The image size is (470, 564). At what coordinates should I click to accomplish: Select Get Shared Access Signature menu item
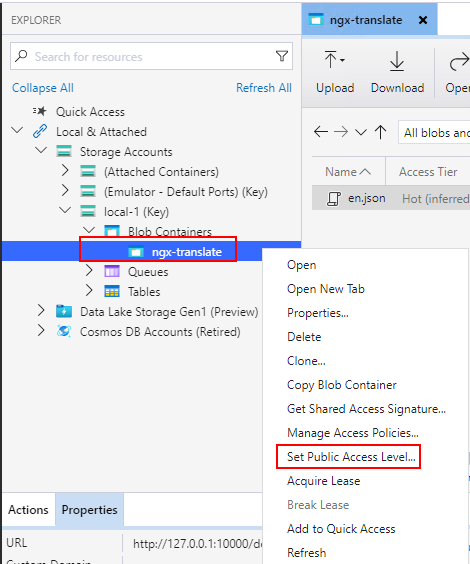pyautogui.click(x=366, y=409)
